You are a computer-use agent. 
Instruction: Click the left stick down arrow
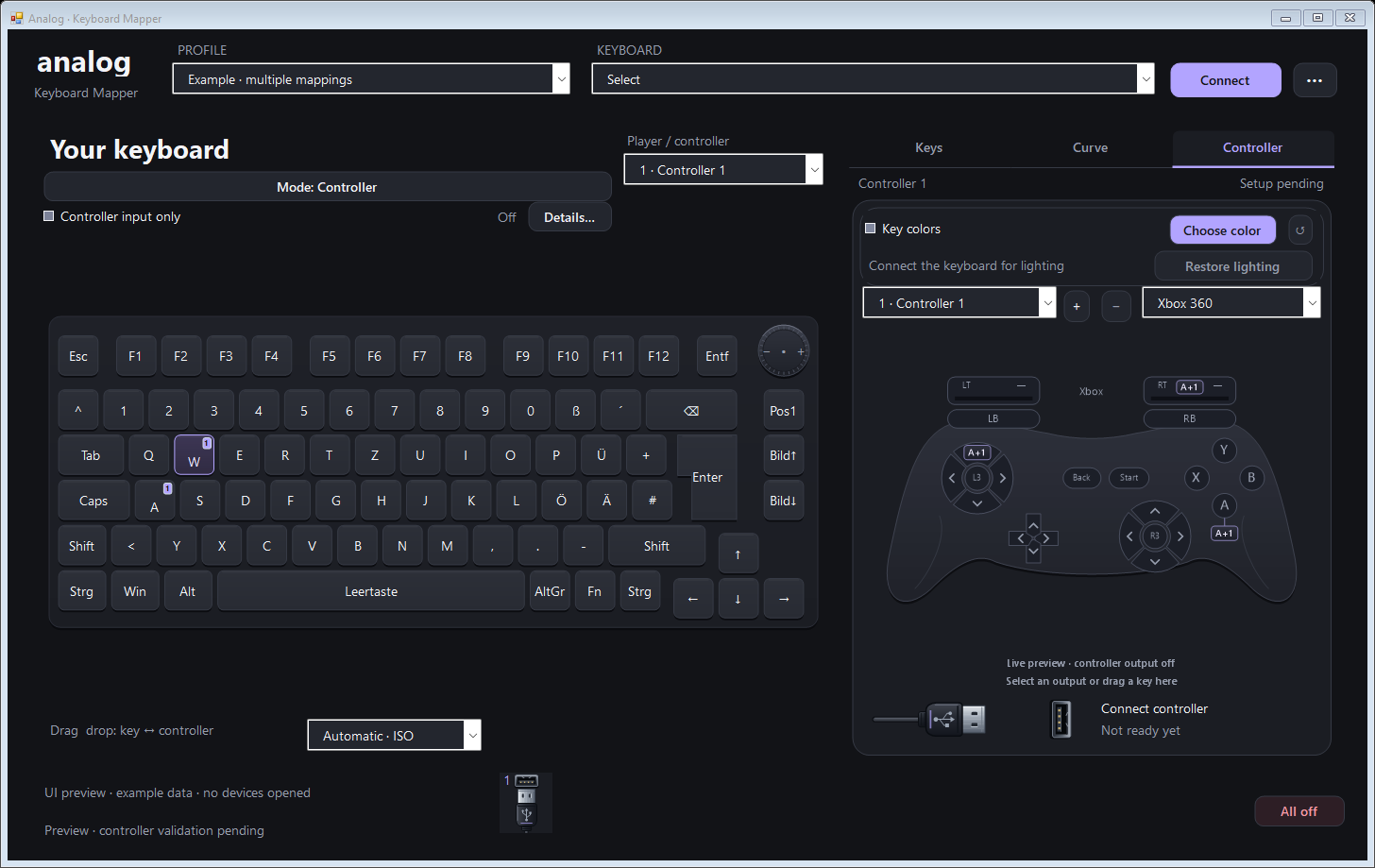click(x=976, y=503)
